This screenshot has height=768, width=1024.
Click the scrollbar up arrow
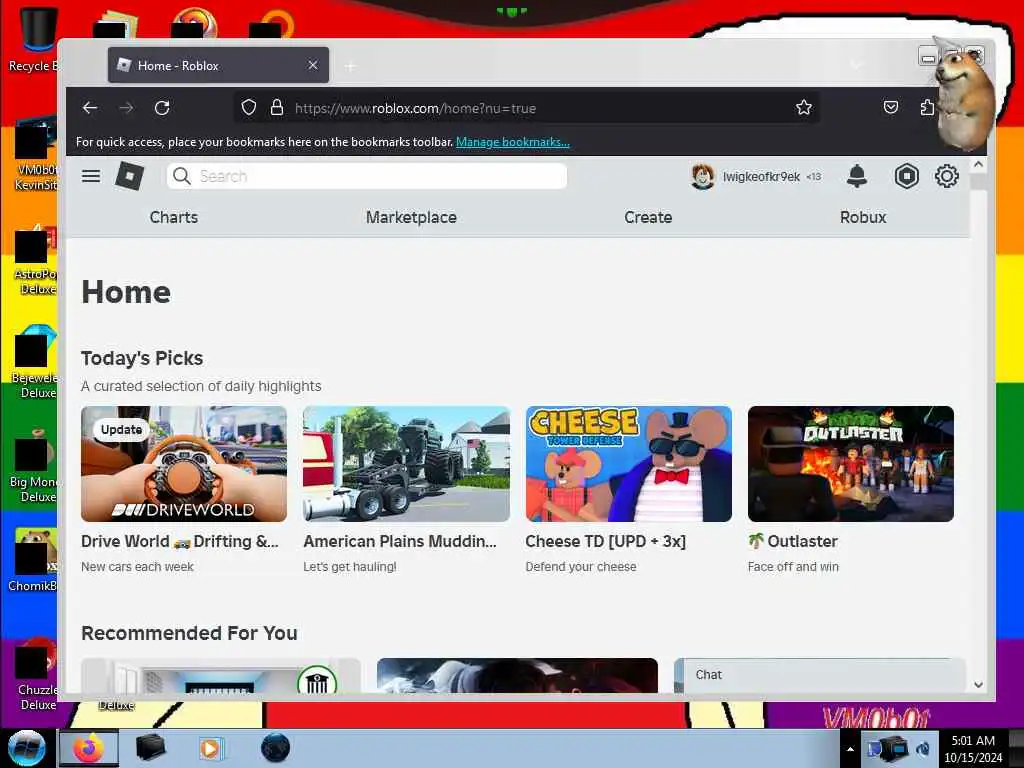click(978, 165)
